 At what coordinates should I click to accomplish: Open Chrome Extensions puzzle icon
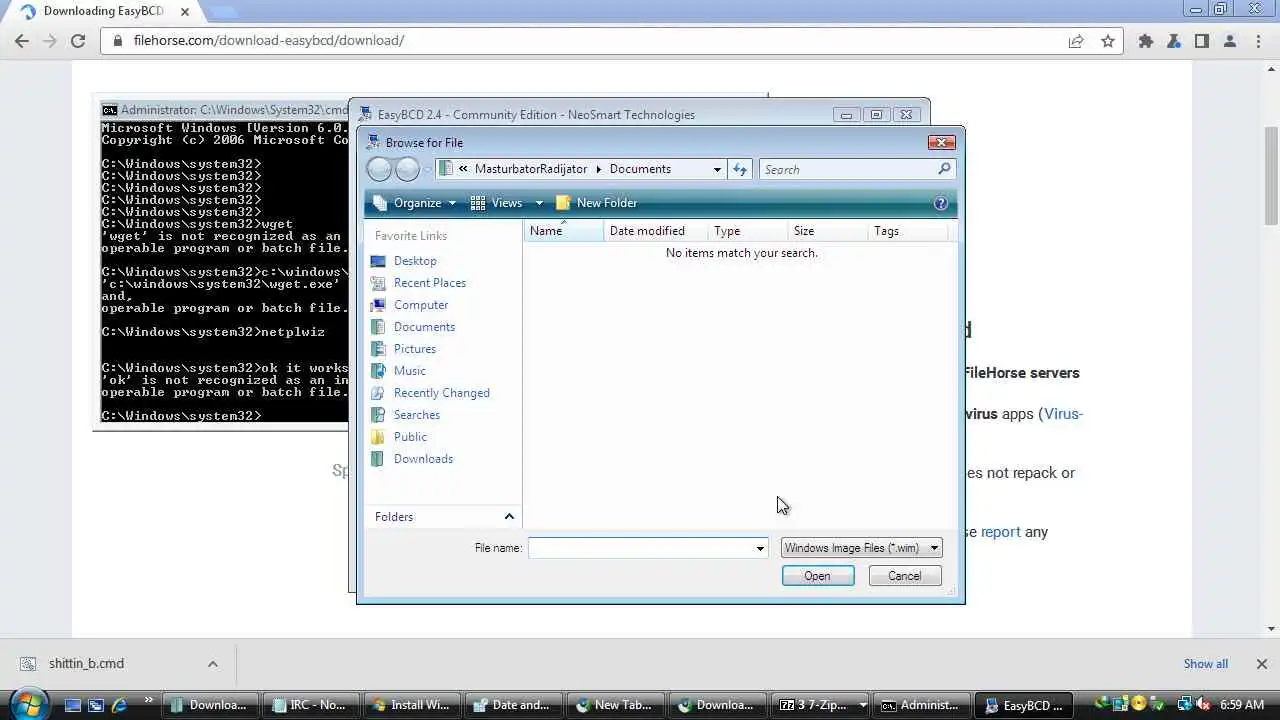pyautogui.click(x=1146, y=41)
